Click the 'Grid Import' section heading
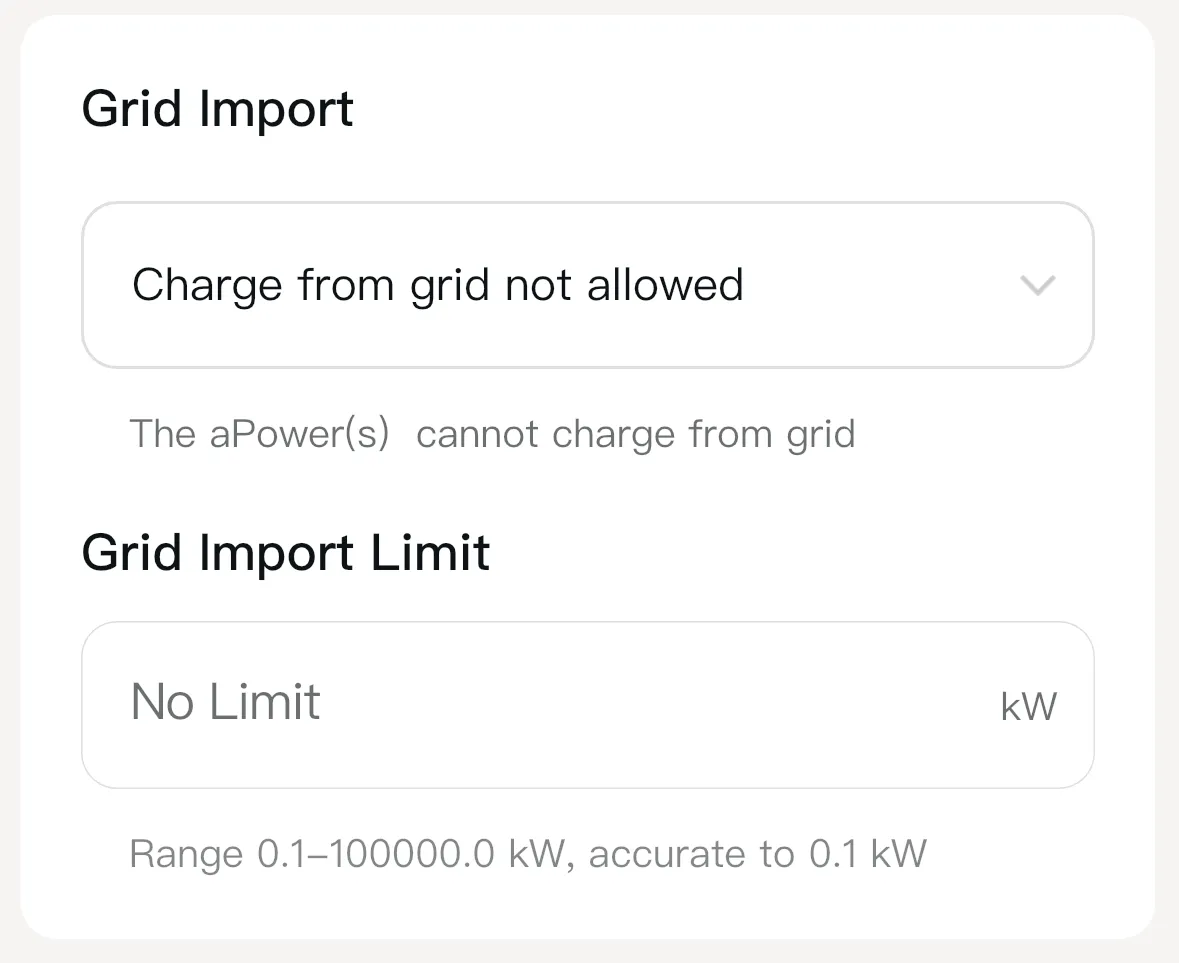Screen dimensions: 1179x963 pos(217,109)
